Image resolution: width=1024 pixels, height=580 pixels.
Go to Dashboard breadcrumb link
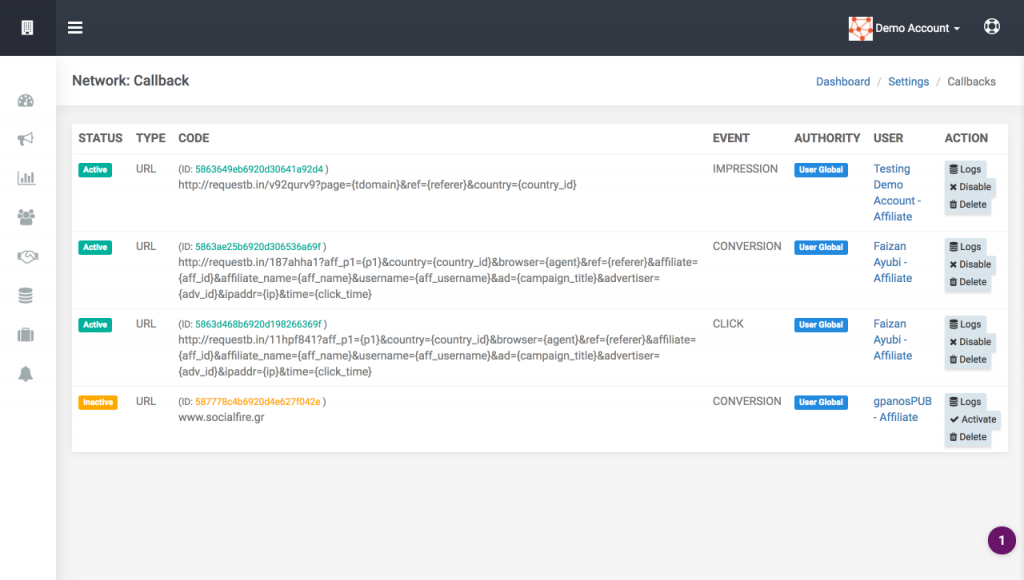[843, 82]
